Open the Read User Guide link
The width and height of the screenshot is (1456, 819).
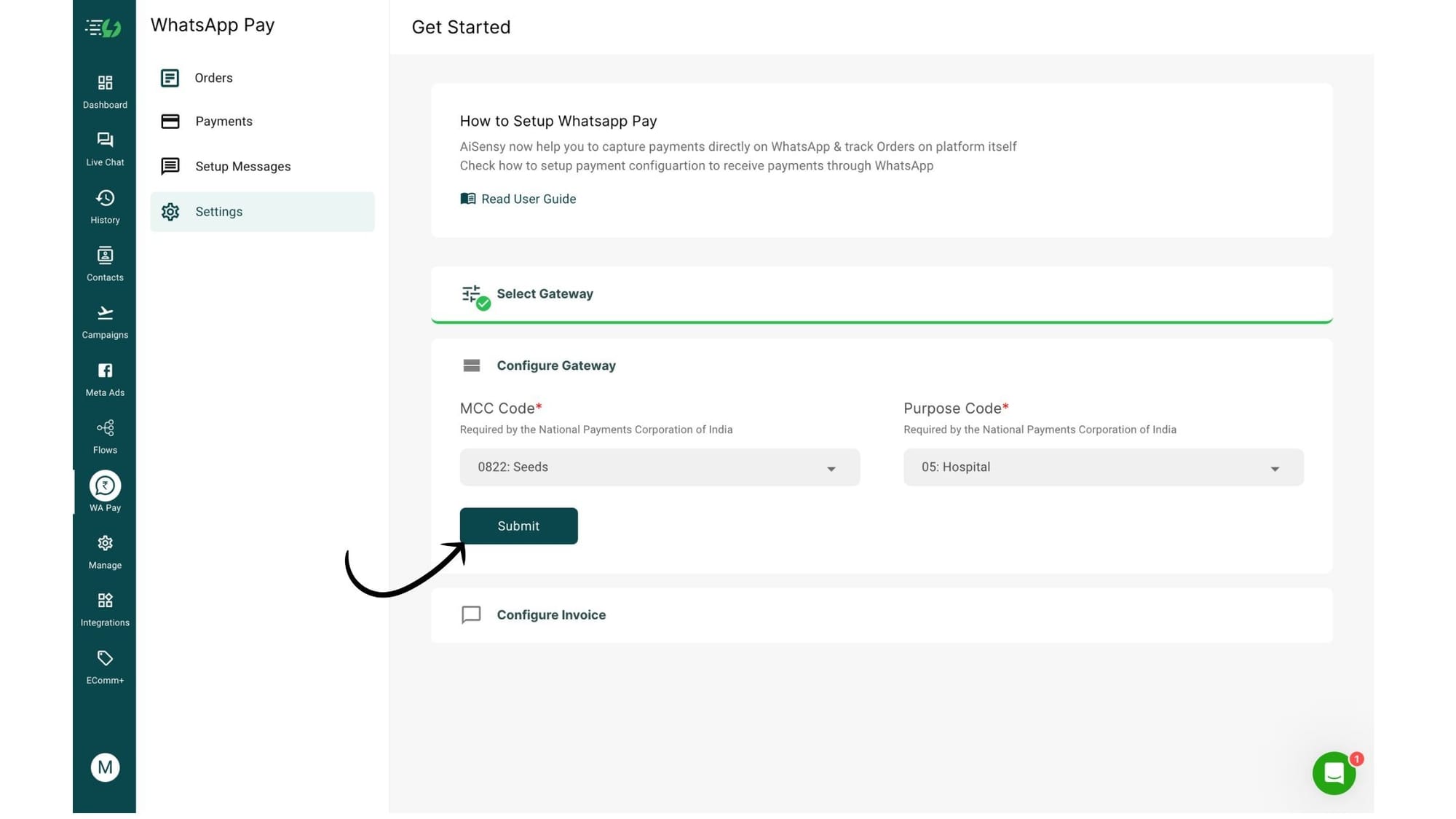[x=528, y=199]
